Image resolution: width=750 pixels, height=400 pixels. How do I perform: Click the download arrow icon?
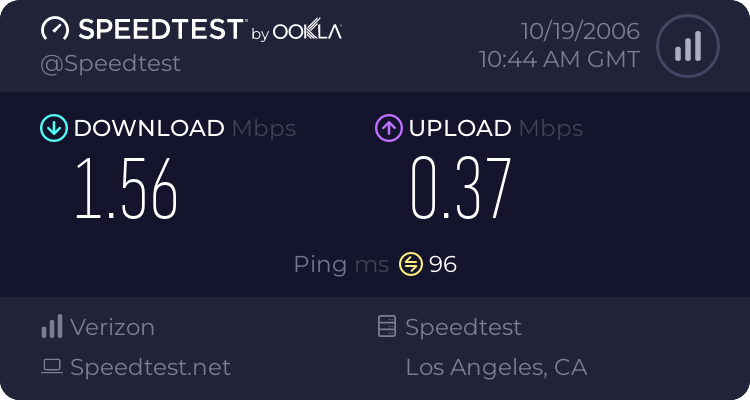click(53, 128)
